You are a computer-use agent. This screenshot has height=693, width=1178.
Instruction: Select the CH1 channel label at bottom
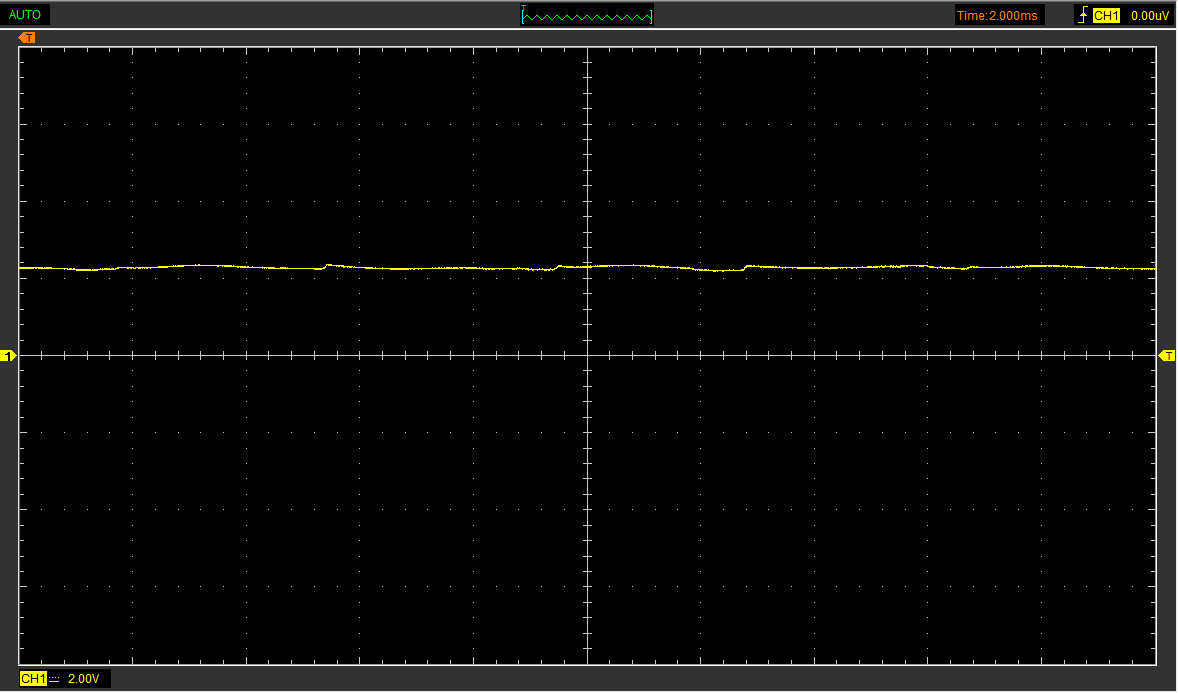coord(33,679)
